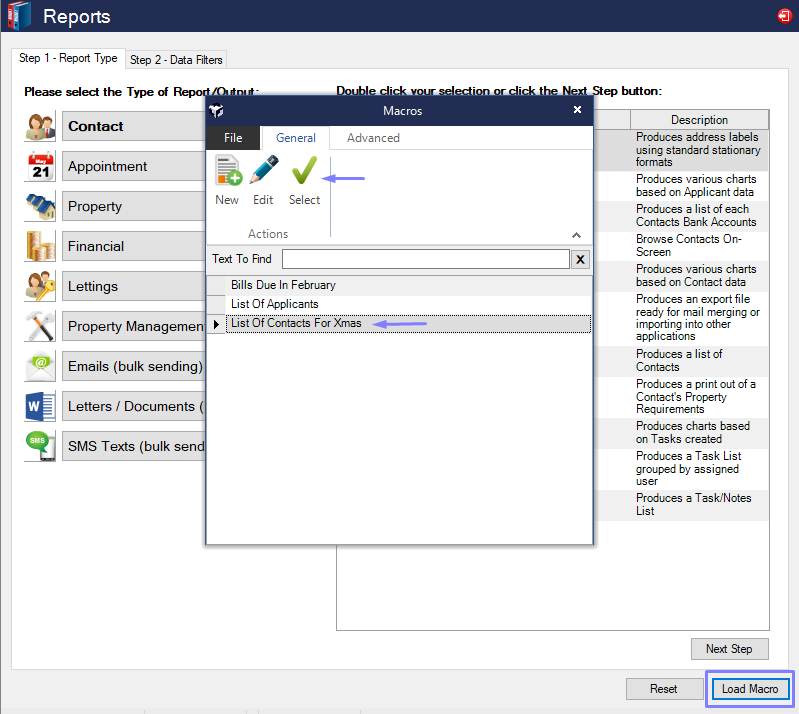Clear search text with the X button
This screenshot has width=799, height=714.
coord(581,260)
